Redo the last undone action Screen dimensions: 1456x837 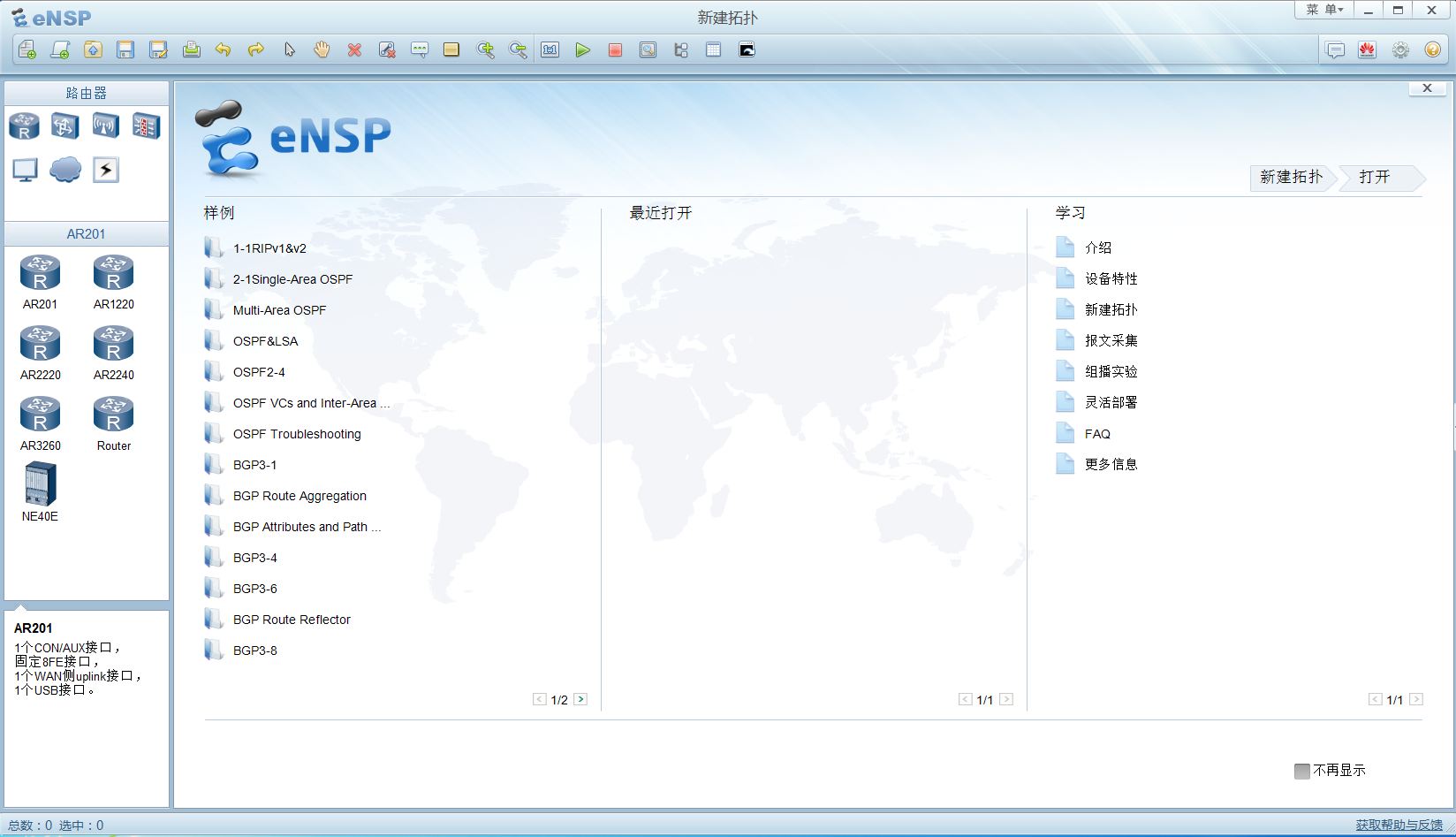pyautogui.click(x=256, y=50)
